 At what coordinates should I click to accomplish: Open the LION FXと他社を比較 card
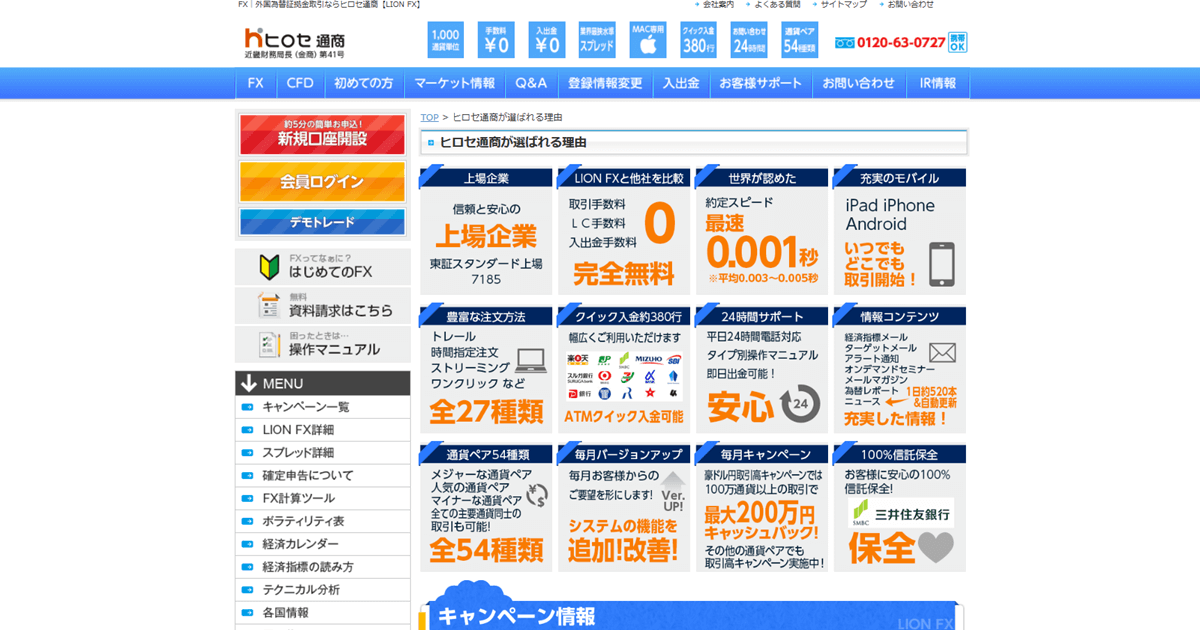[624, 229]
